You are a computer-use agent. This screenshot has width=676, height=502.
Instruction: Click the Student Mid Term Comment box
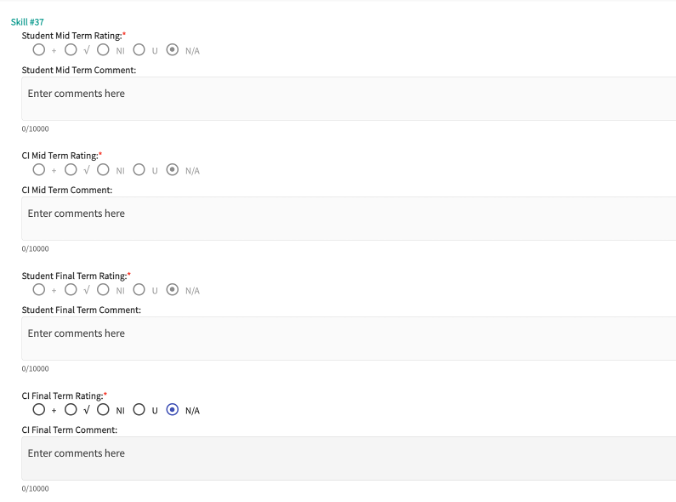[348, 98]
